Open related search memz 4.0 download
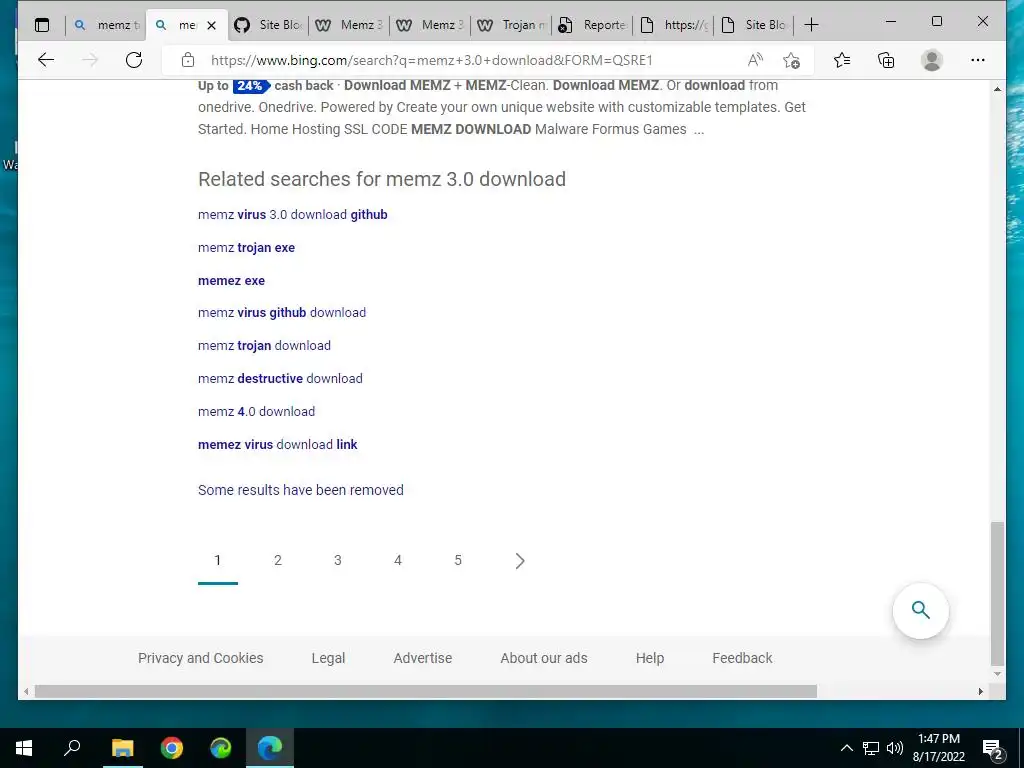This screenshot has height=768, width=1024. point(256,411)
